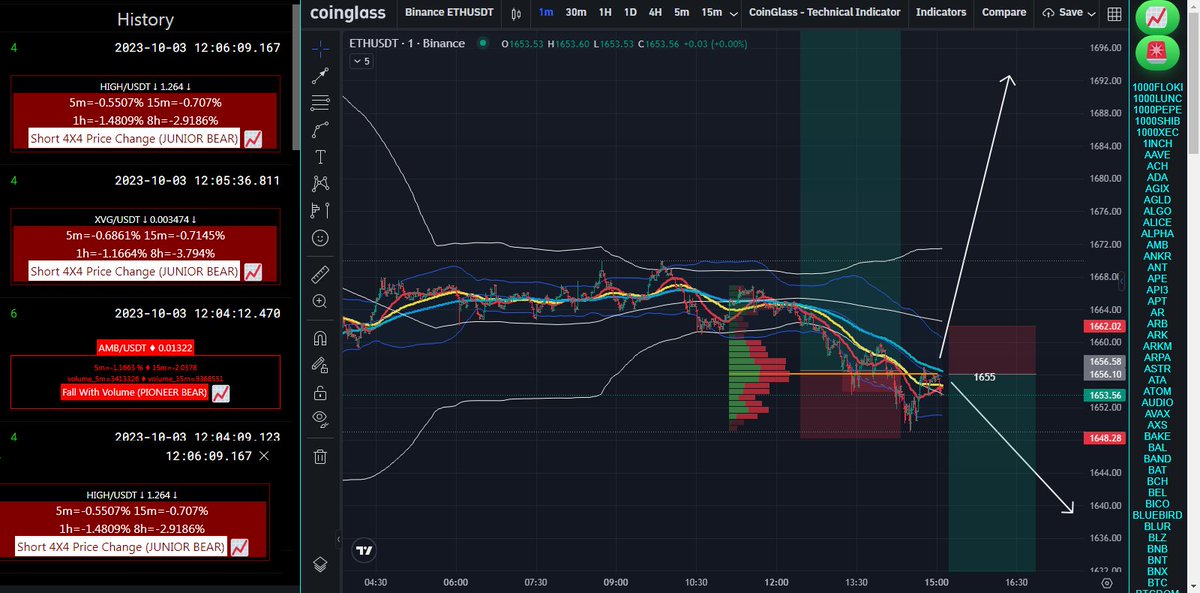This screenshot has height=593, width=1200.
Task: Select ATOM in the coin list
Action: coord(1158,391)
